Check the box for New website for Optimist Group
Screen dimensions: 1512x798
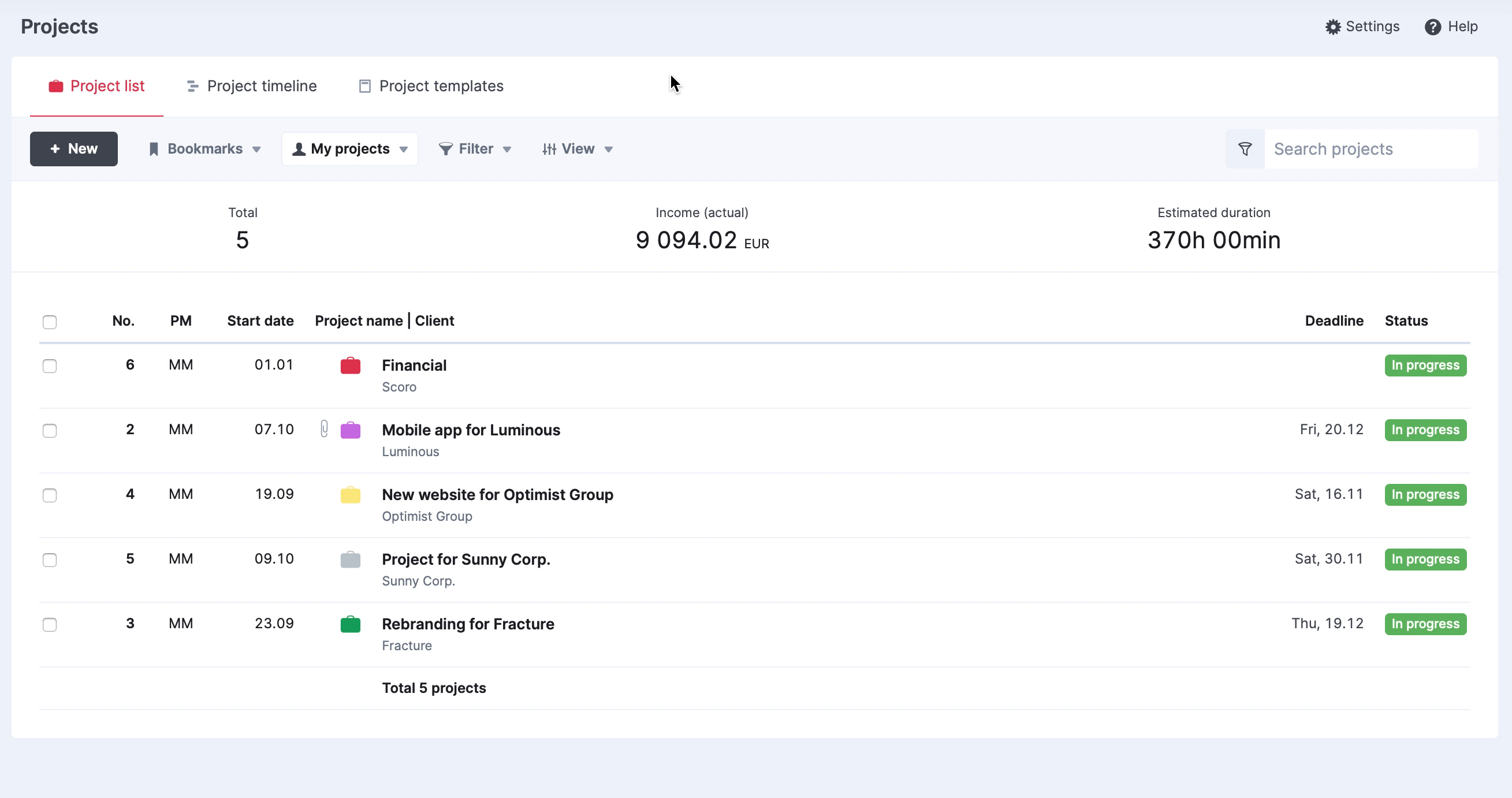point(50,495)
